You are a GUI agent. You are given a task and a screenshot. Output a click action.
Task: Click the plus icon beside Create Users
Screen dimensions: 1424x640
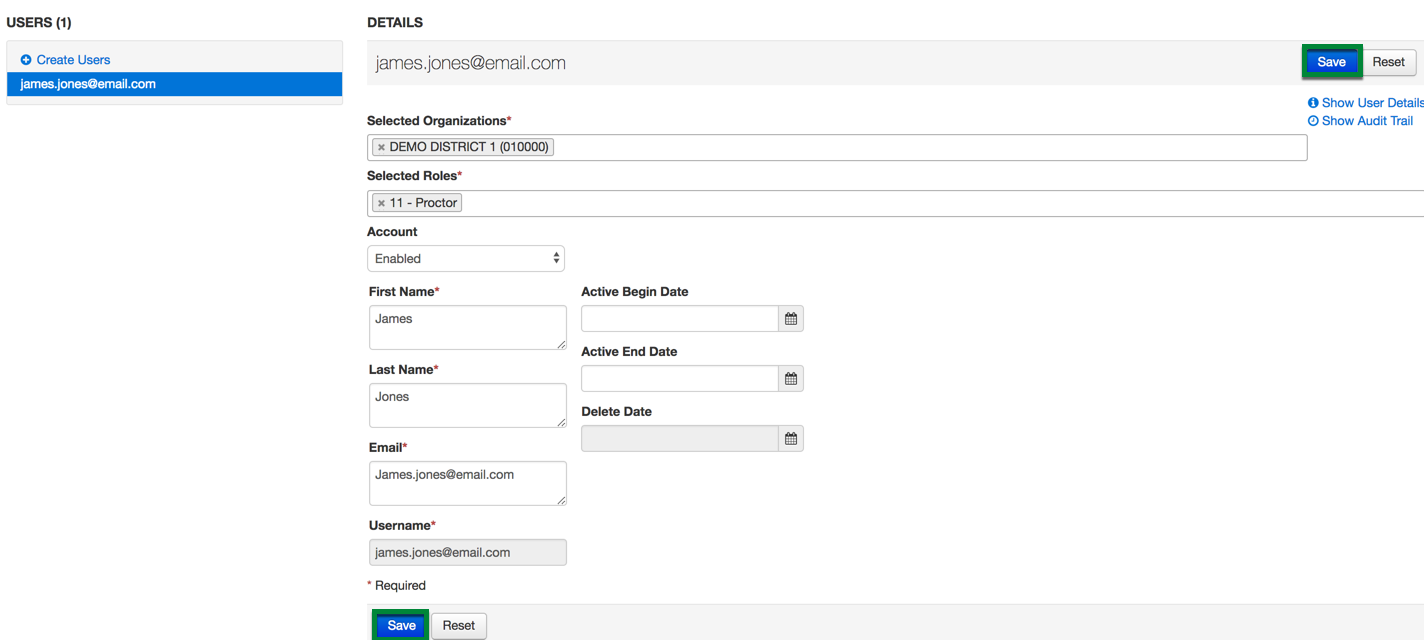26,60
